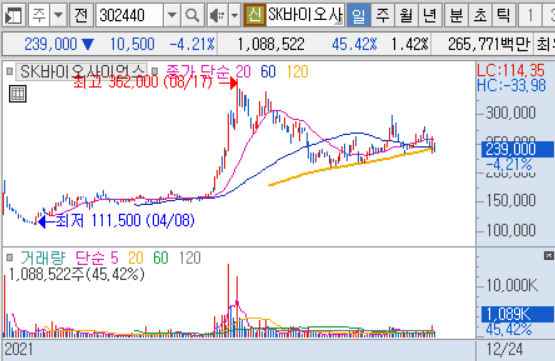Viewport: 555px width, 361px height.
Task: Click the magnifier stock search icon
Action: [192, 15]
